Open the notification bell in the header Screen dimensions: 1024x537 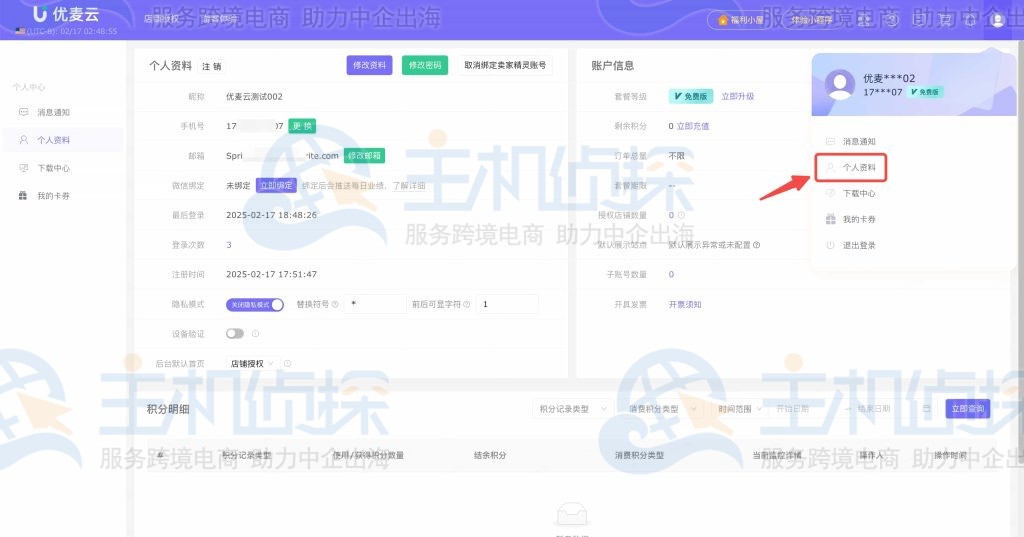coord(970,20)
